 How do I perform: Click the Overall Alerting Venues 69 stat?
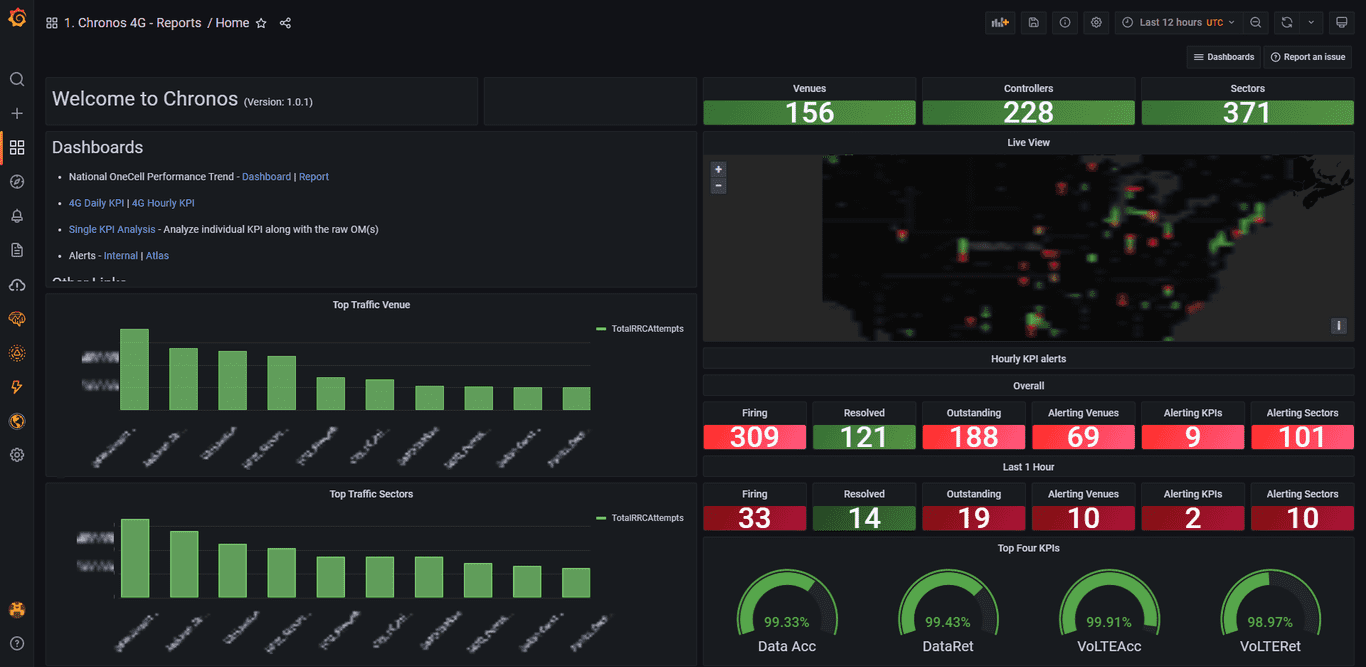click(1083, 426)
